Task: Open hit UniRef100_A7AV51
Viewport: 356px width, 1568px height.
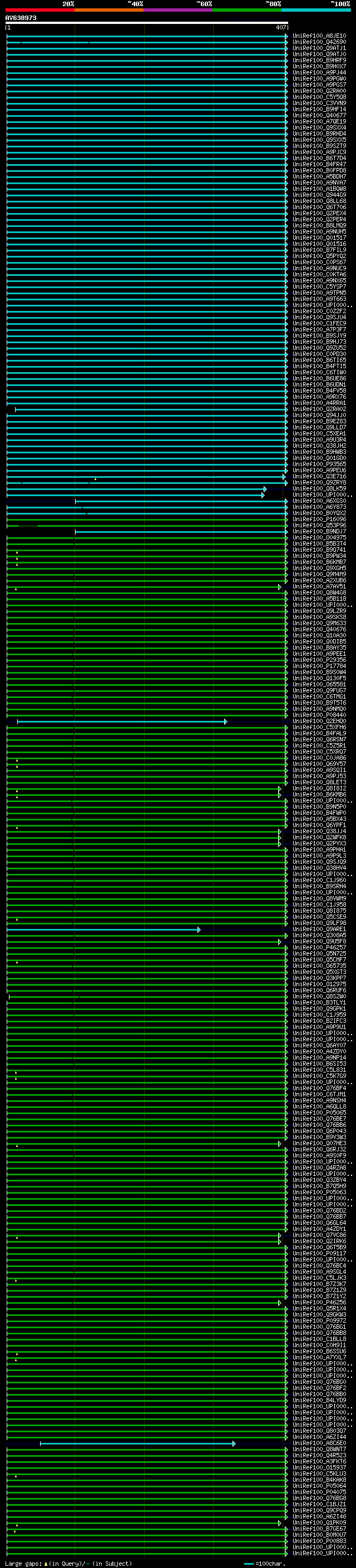Action: tap(319, 587)
